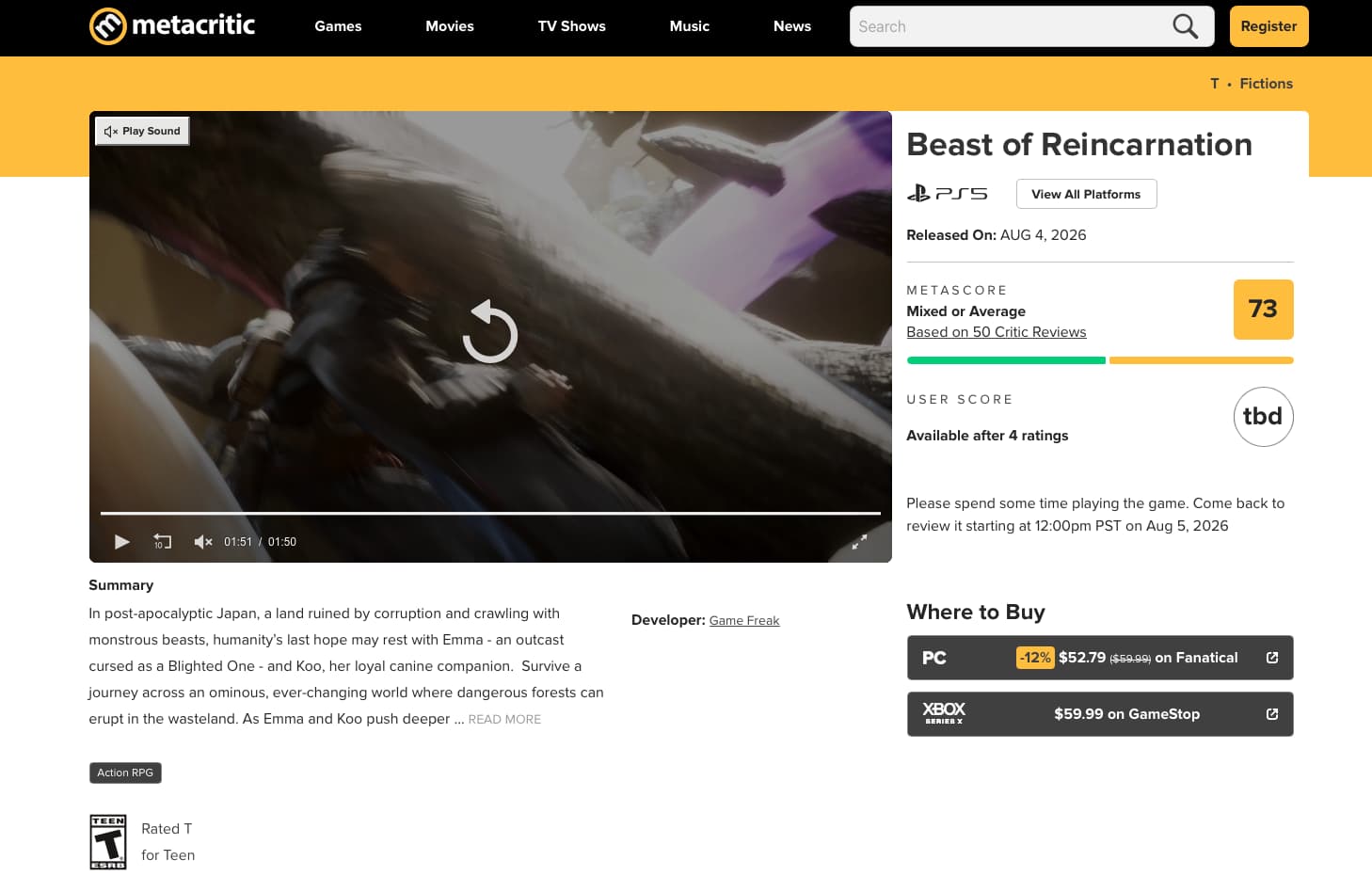
Task: Click the 'Where to Buy' heading
Action: click(976, 613)
